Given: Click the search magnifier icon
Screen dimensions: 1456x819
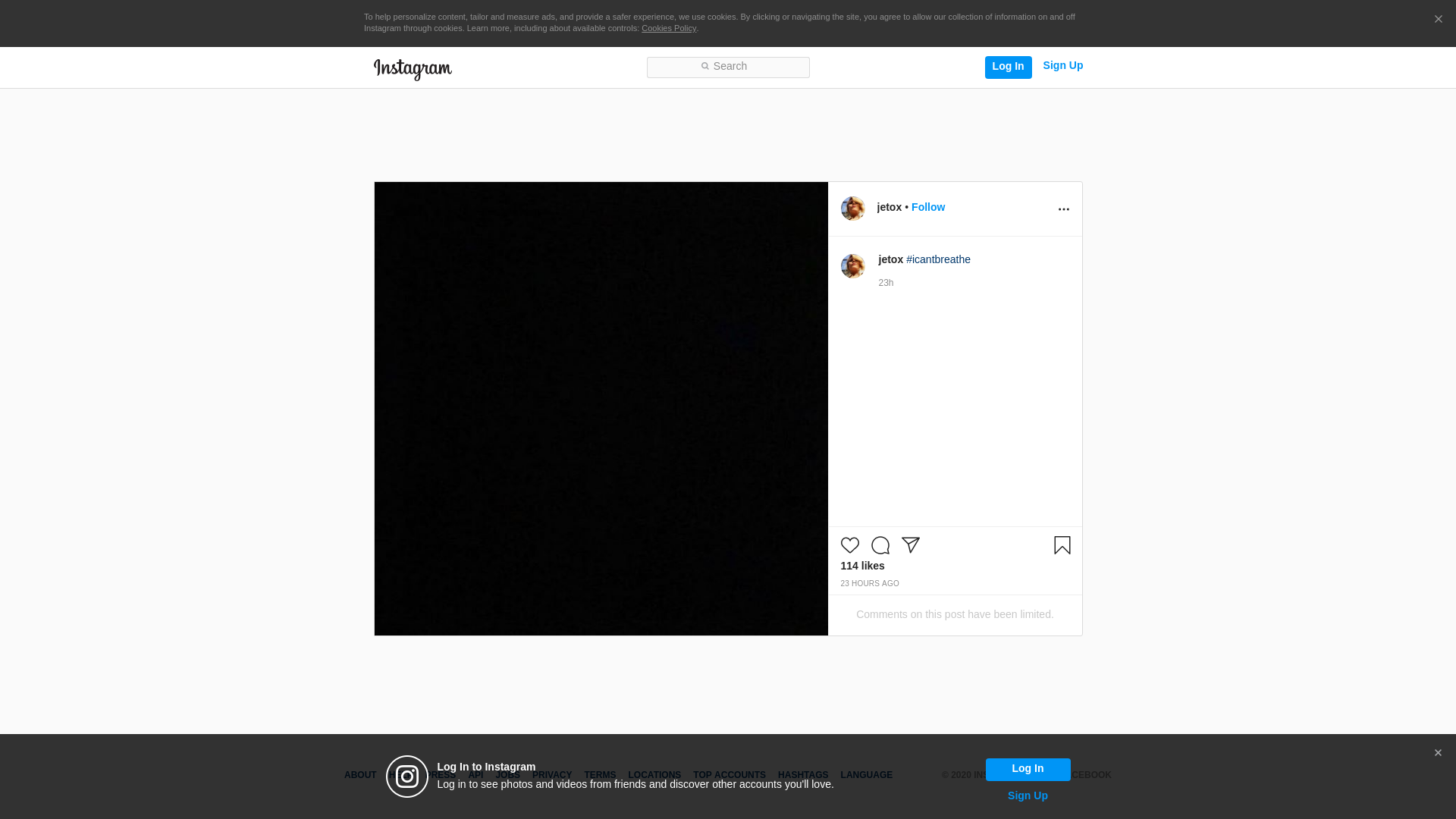Looking at the screenshot, I should pyautogui.click(x=704, y=67).
